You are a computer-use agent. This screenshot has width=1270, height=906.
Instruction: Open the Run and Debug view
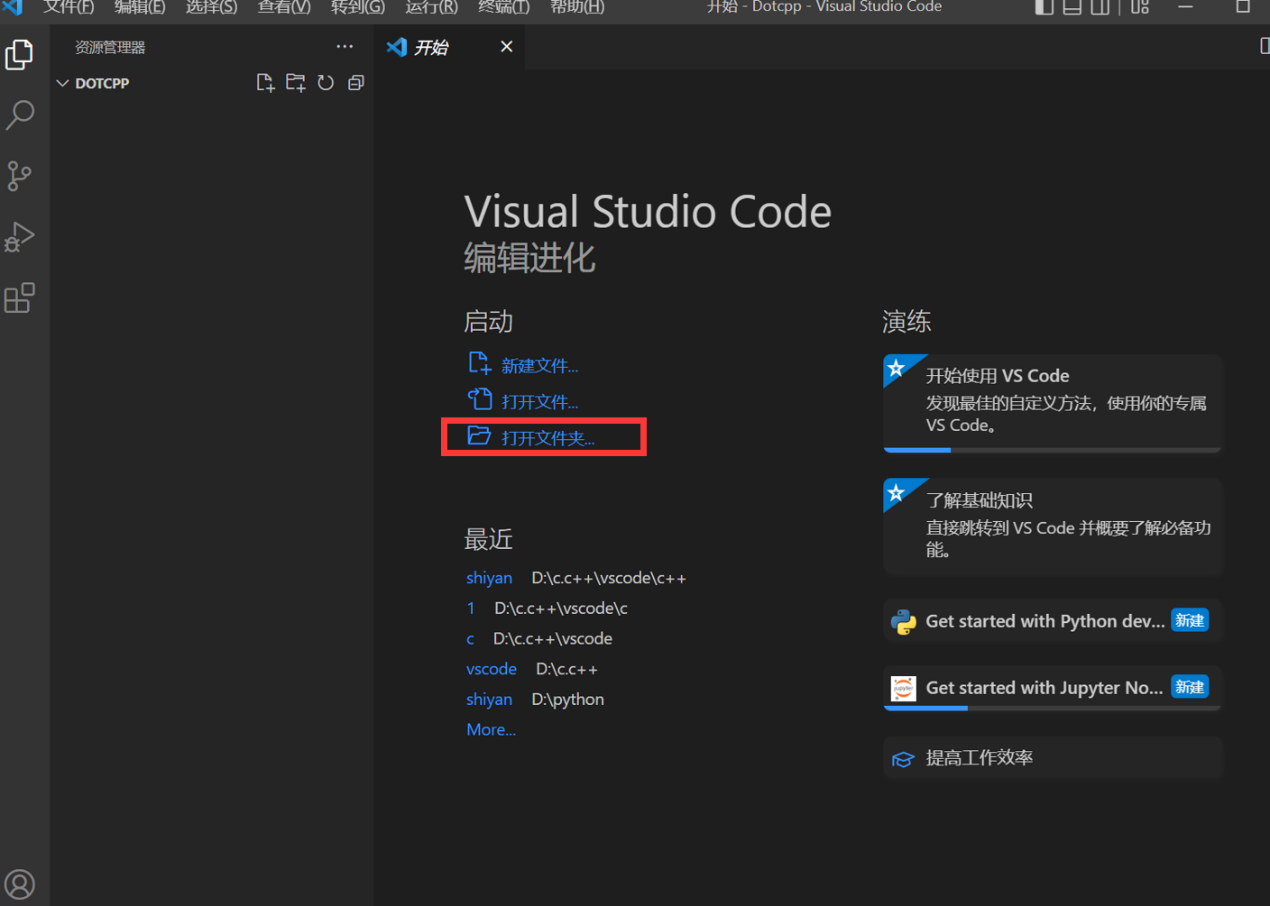coord(20,237)
